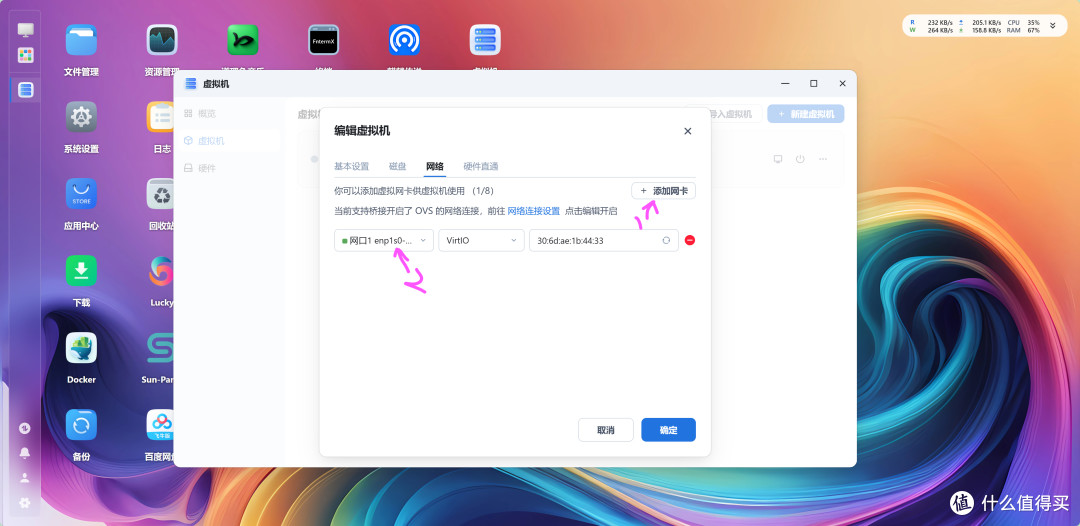Image resolution: width=1080 pixels, height=526 pixels.
Task: Click the 添加网卡 button
Action: pyautogui.click(x=663, y=191)
